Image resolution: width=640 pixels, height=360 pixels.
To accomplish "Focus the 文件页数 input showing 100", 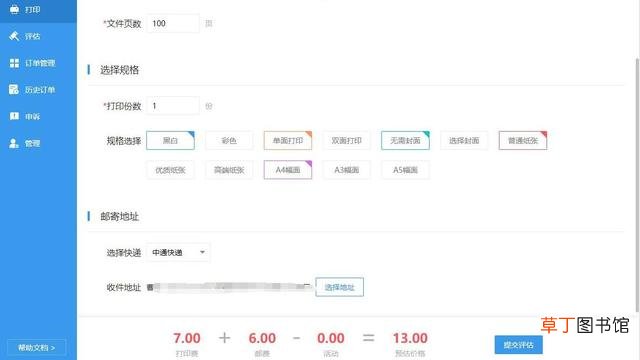I will 173,24.
